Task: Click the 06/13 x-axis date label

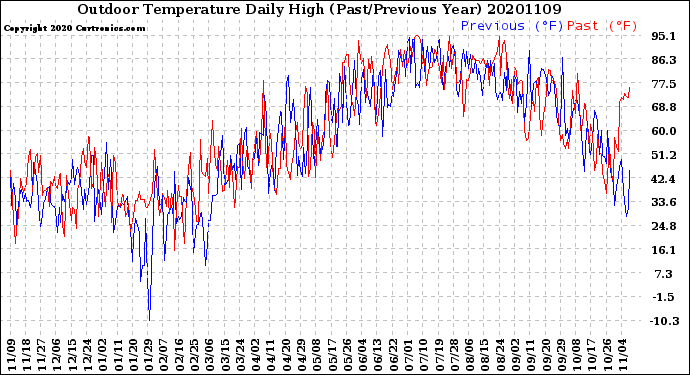Action: [x=376, y=355]
